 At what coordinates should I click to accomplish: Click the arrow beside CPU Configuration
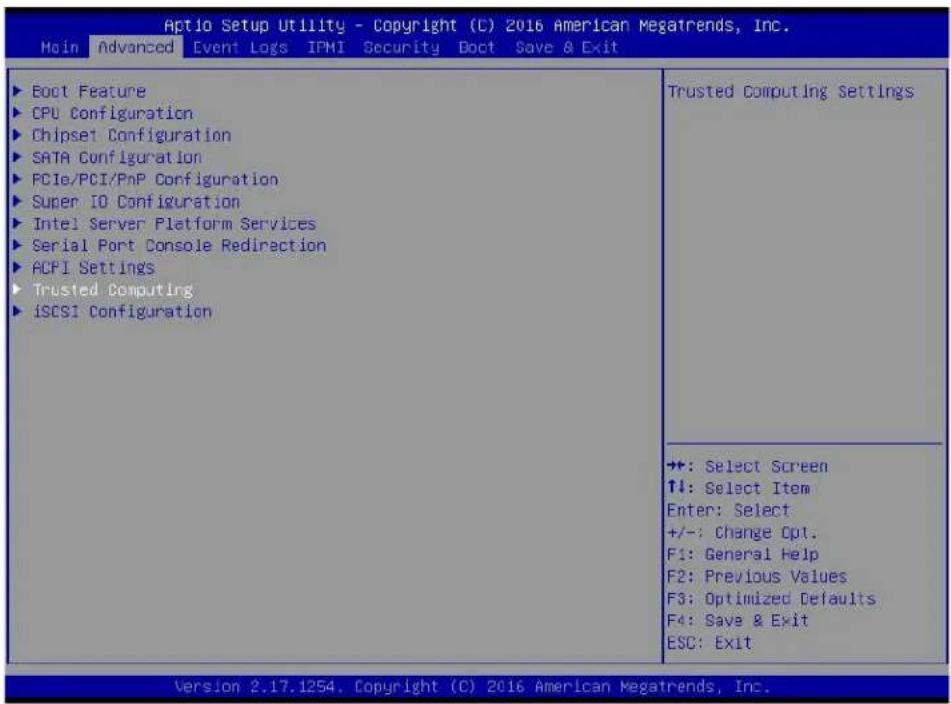18,113
